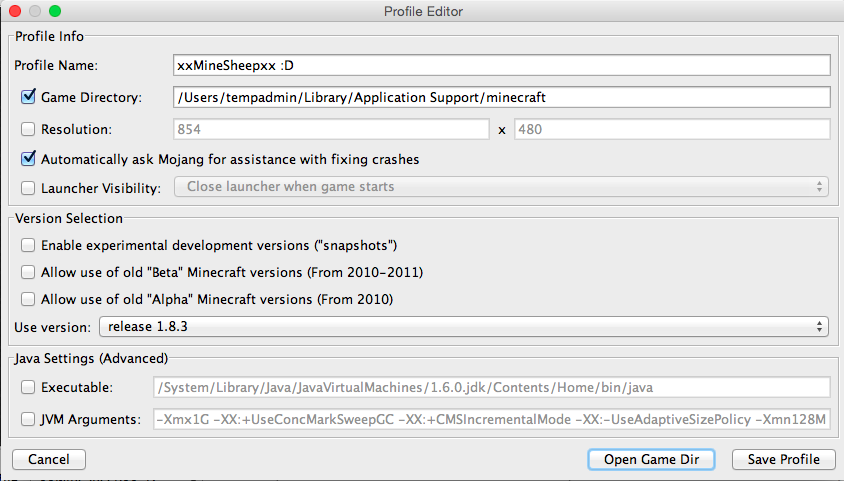This screenshot has height=481, width=844.
Task: Uncheck the Game Directory checkbox
Action: 28,98
